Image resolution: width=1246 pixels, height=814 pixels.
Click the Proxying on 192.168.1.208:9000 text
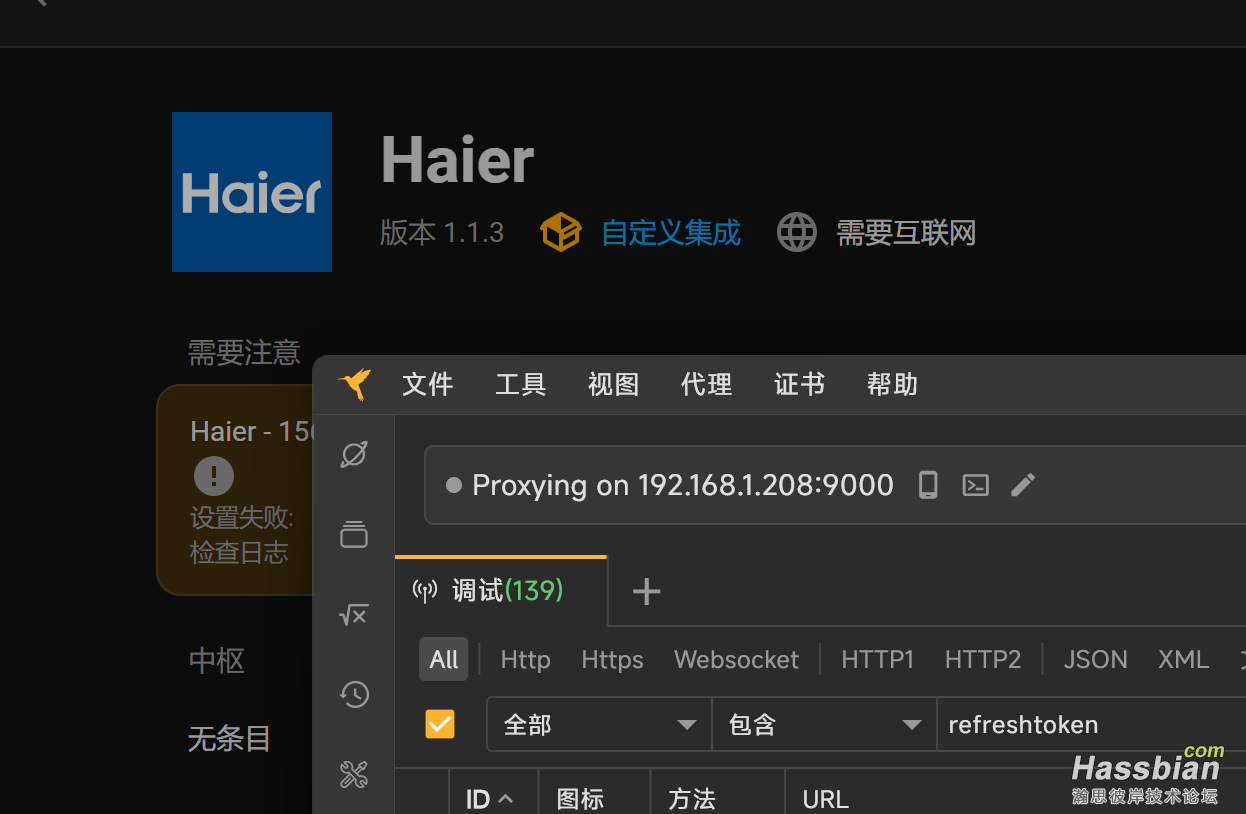pyautogui.click(x=682, y=485)
